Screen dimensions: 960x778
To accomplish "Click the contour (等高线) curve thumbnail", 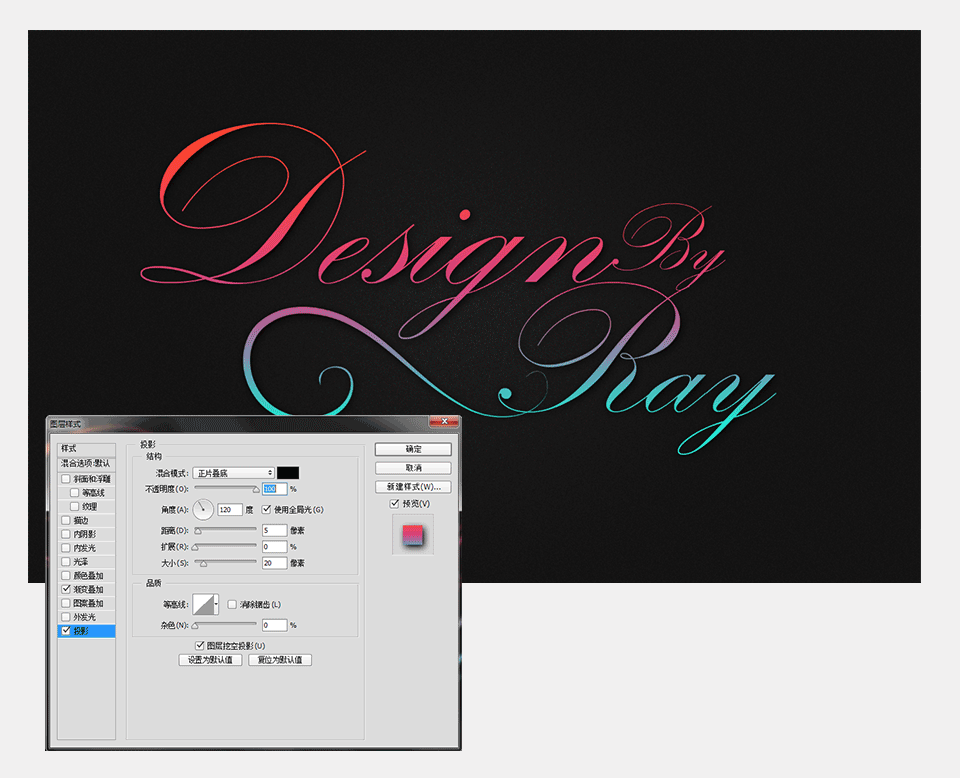I will 203,604.
